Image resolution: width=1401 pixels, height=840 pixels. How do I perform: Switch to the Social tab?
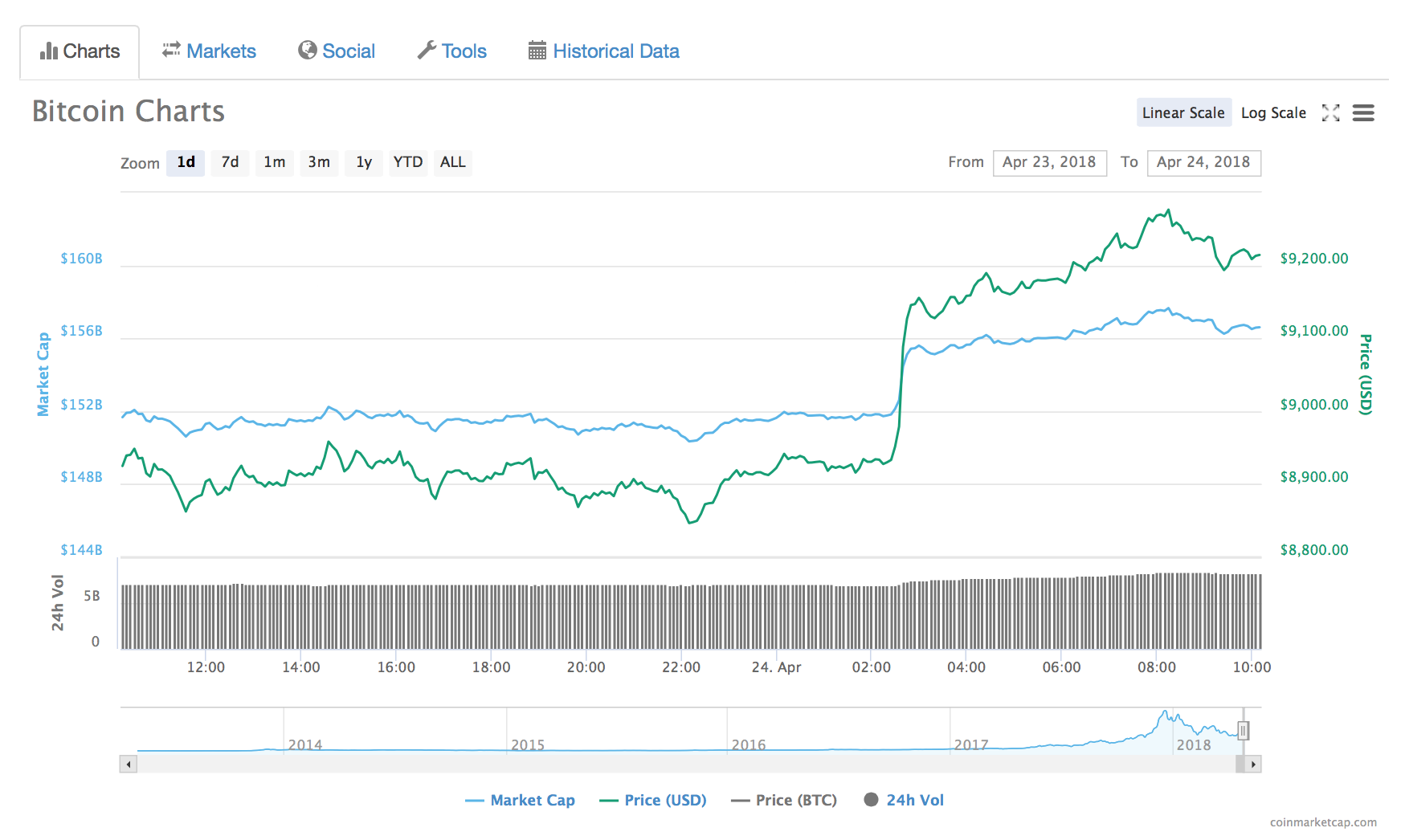[337, 51]
